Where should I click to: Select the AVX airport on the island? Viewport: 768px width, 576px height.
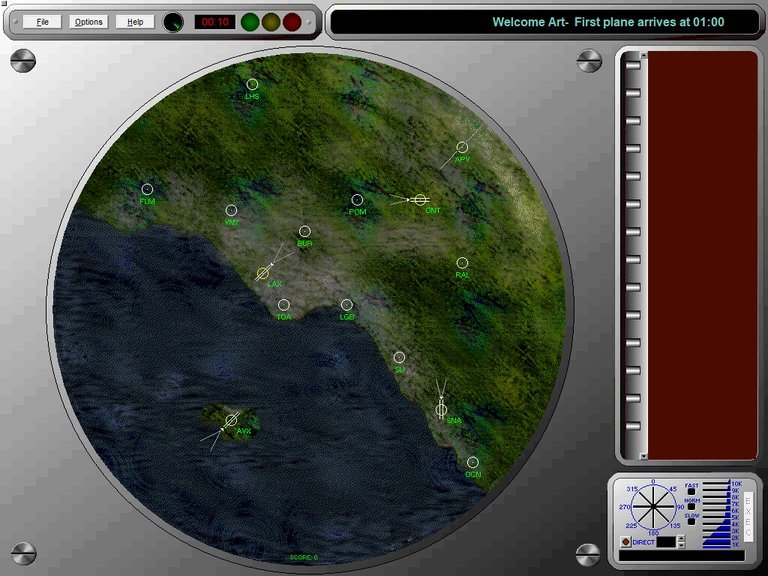point(231,421)
